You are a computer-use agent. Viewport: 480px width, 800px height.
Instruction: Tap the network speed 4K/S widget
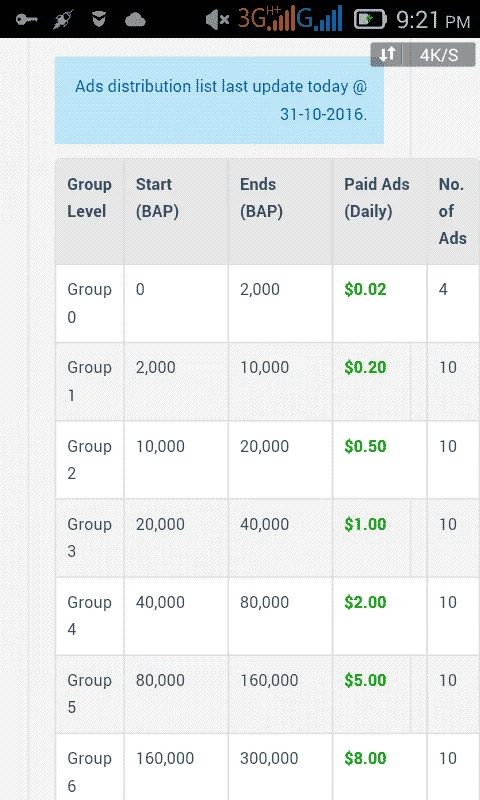[423, 55]
